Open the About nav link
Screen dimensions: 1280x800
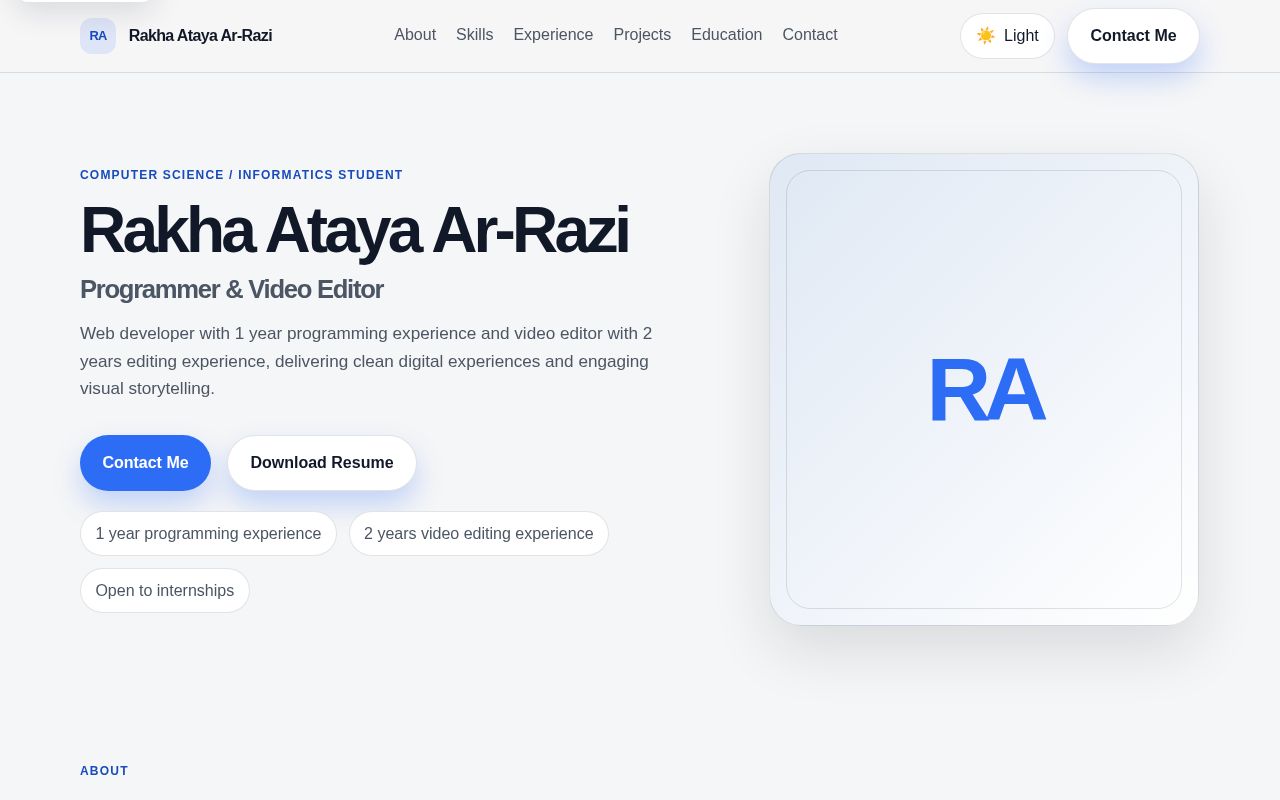click(415, 35)
